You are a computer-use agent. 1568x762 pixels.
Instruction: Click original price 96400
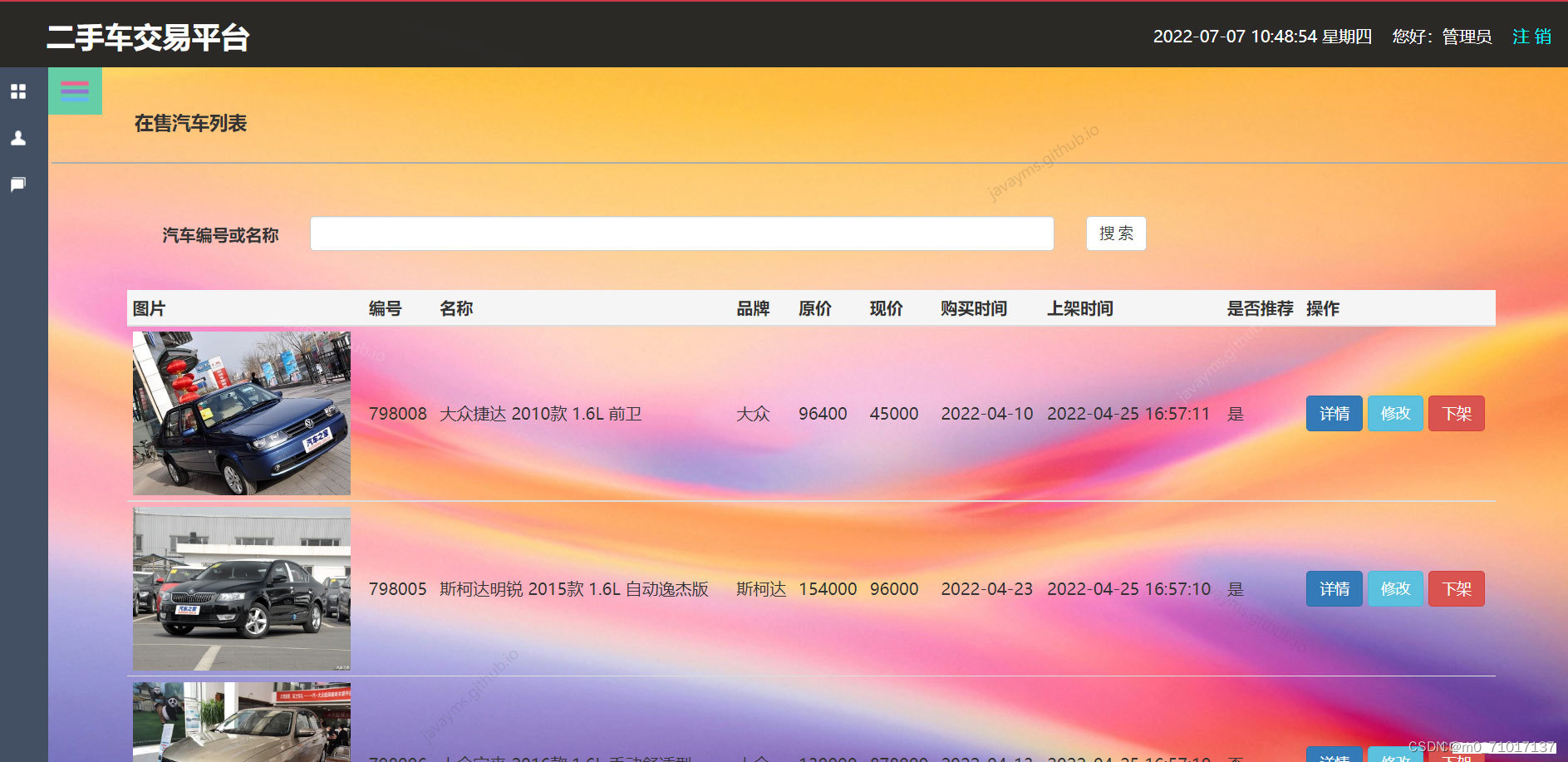tap(823, 414)
